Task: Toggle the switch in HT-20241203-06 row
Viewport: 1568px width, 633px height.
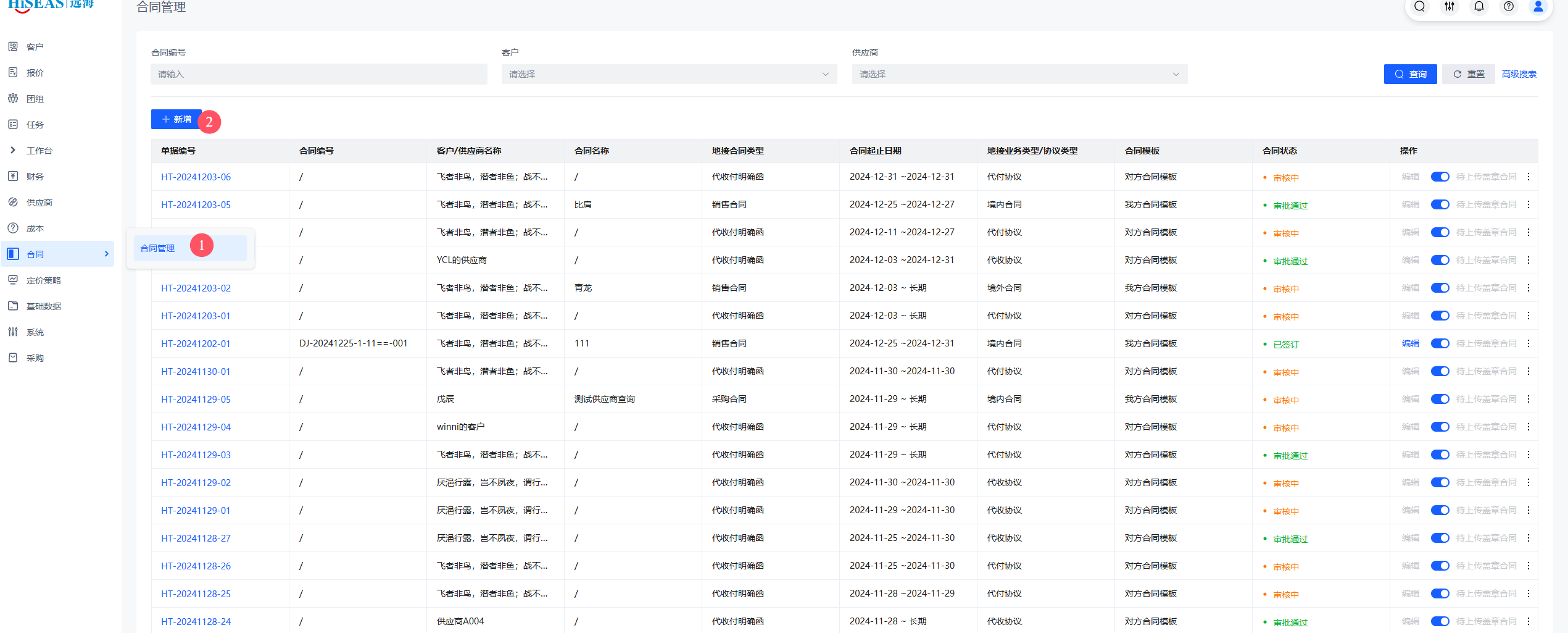Action: pyautogui.click(x=1440, y=177)
